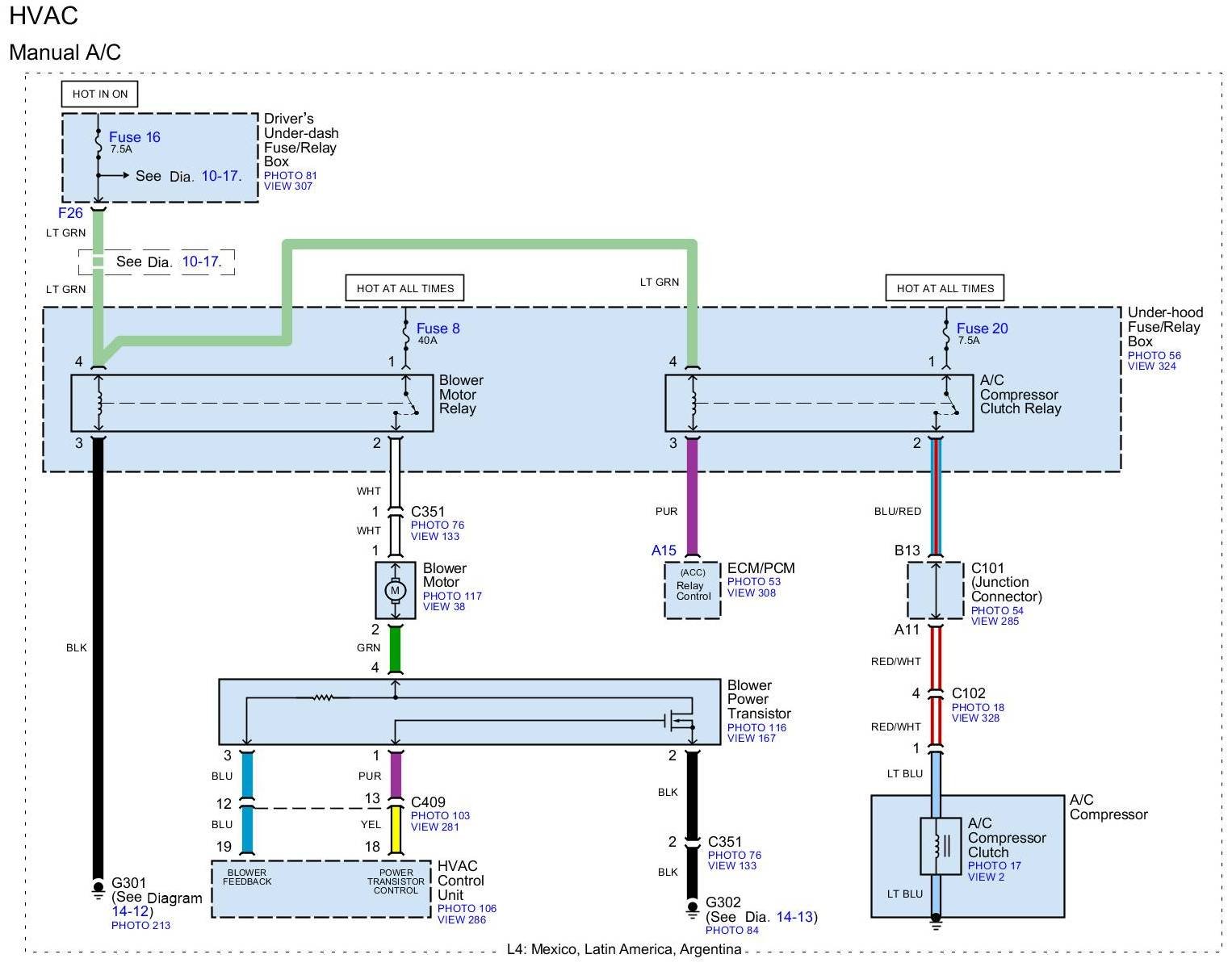1232x967 pixels.
Task: Open the VIEW 167 link
Action: pos(752,738)
